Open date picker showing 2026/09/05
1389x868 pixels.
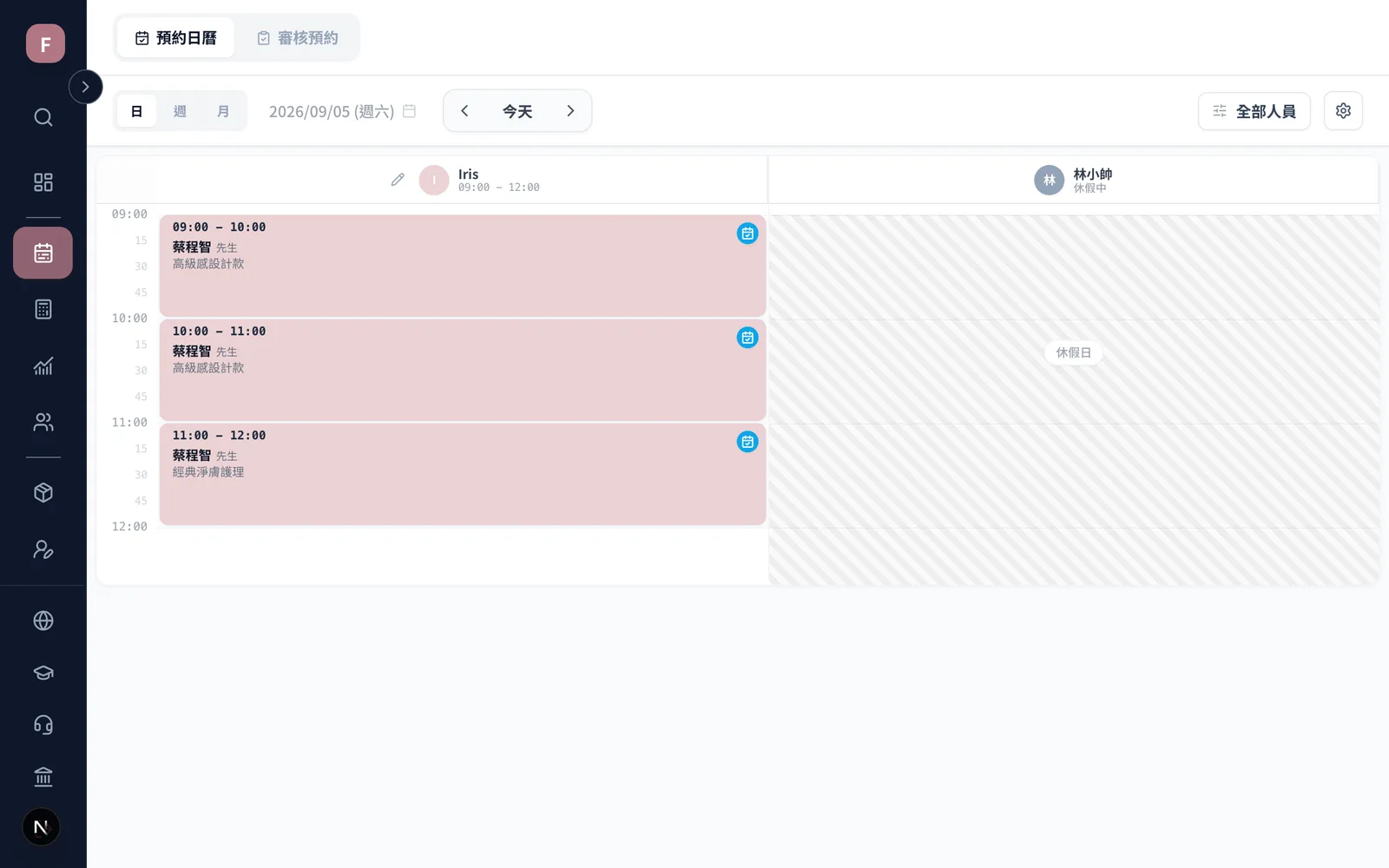click(x=342, y=111)
